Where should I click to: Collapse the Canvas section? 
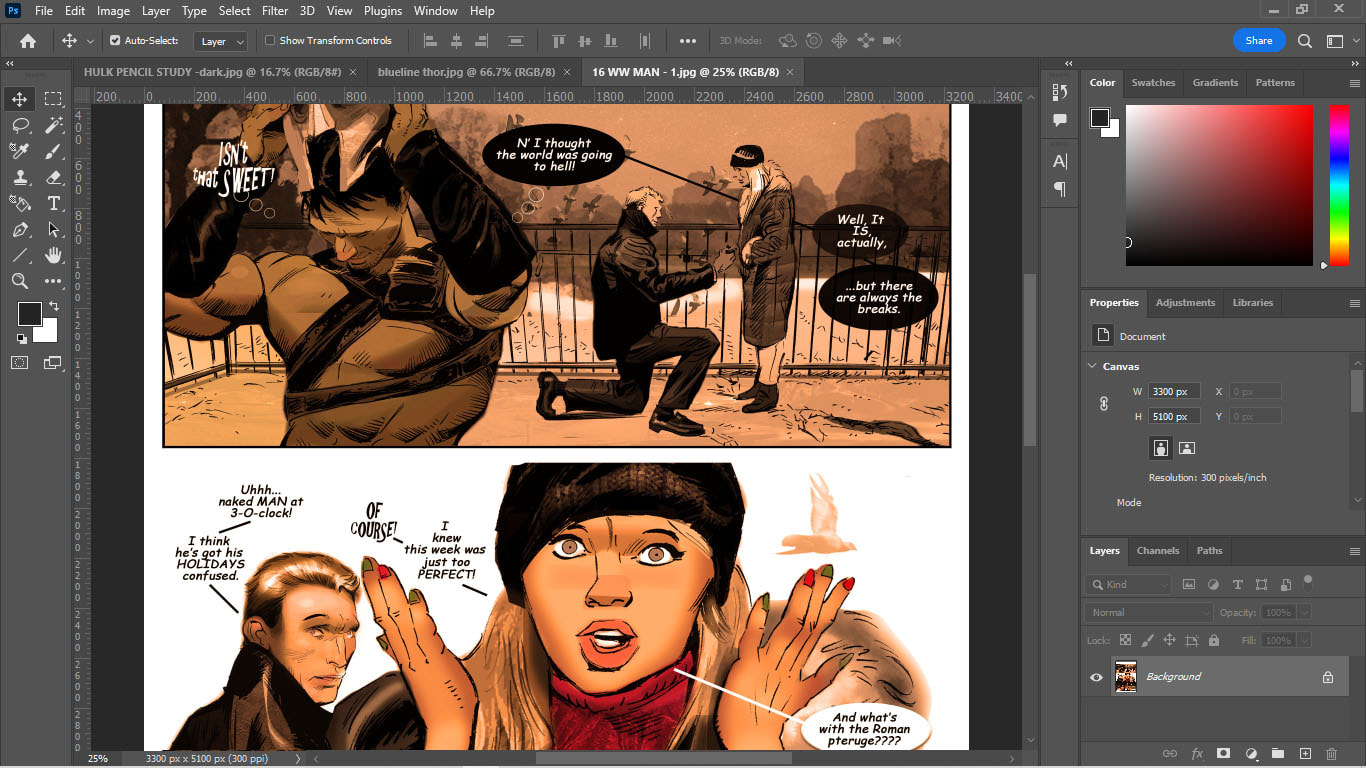pyautogui.click(x=1092, y=366)
